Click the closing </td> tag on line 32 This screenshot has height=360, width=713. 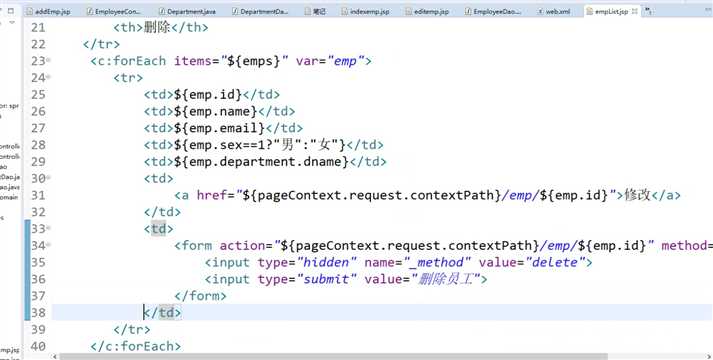pos(162,212)
